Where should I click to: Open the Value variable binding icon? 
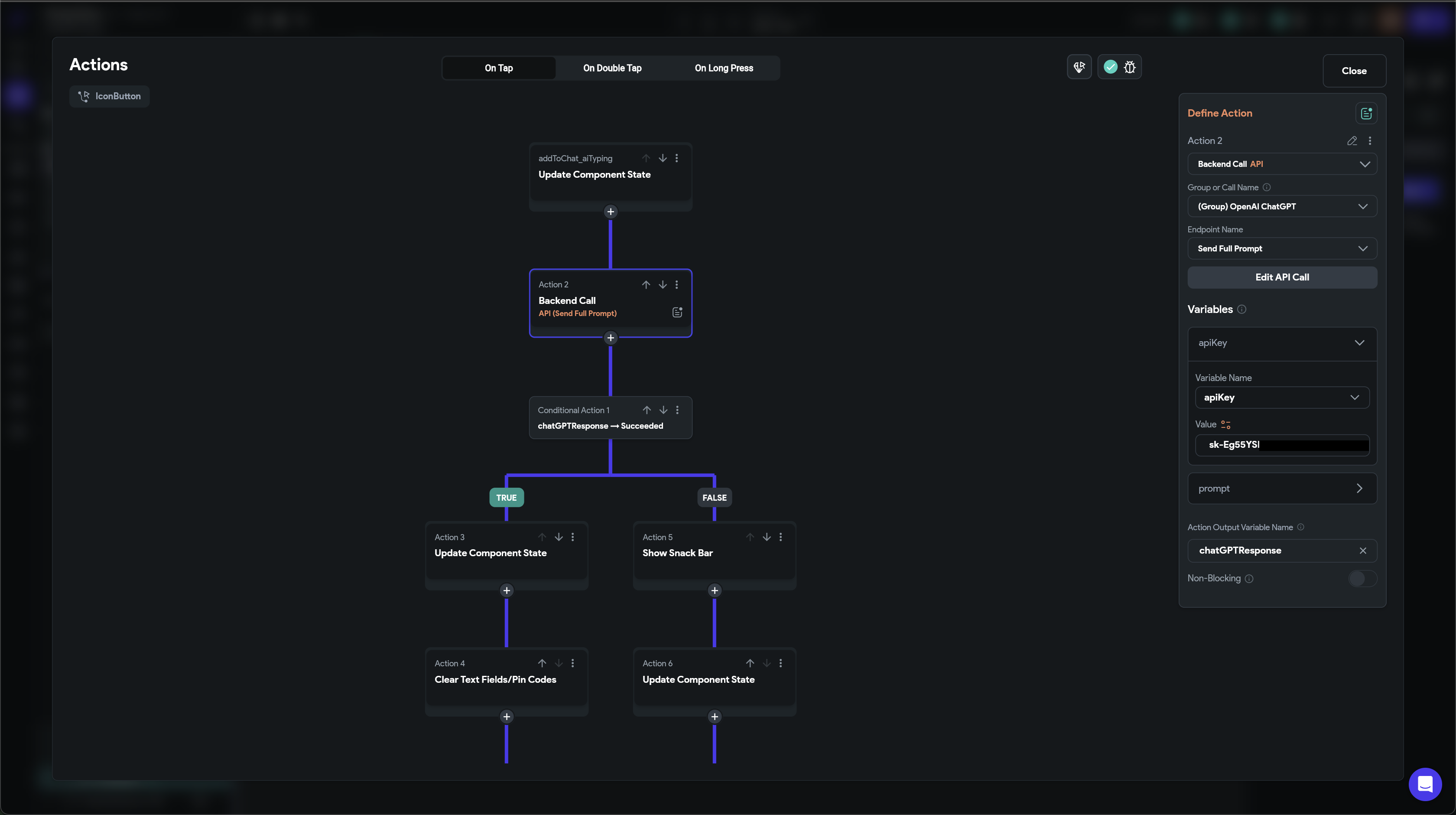point(1225,425)
